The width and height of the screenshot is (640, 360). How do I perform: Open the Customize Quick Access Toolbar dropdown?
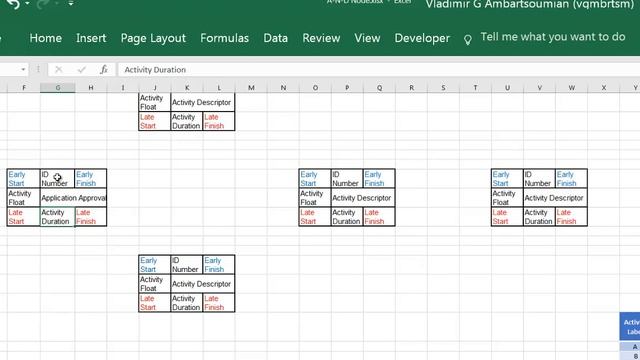(71, 4)
